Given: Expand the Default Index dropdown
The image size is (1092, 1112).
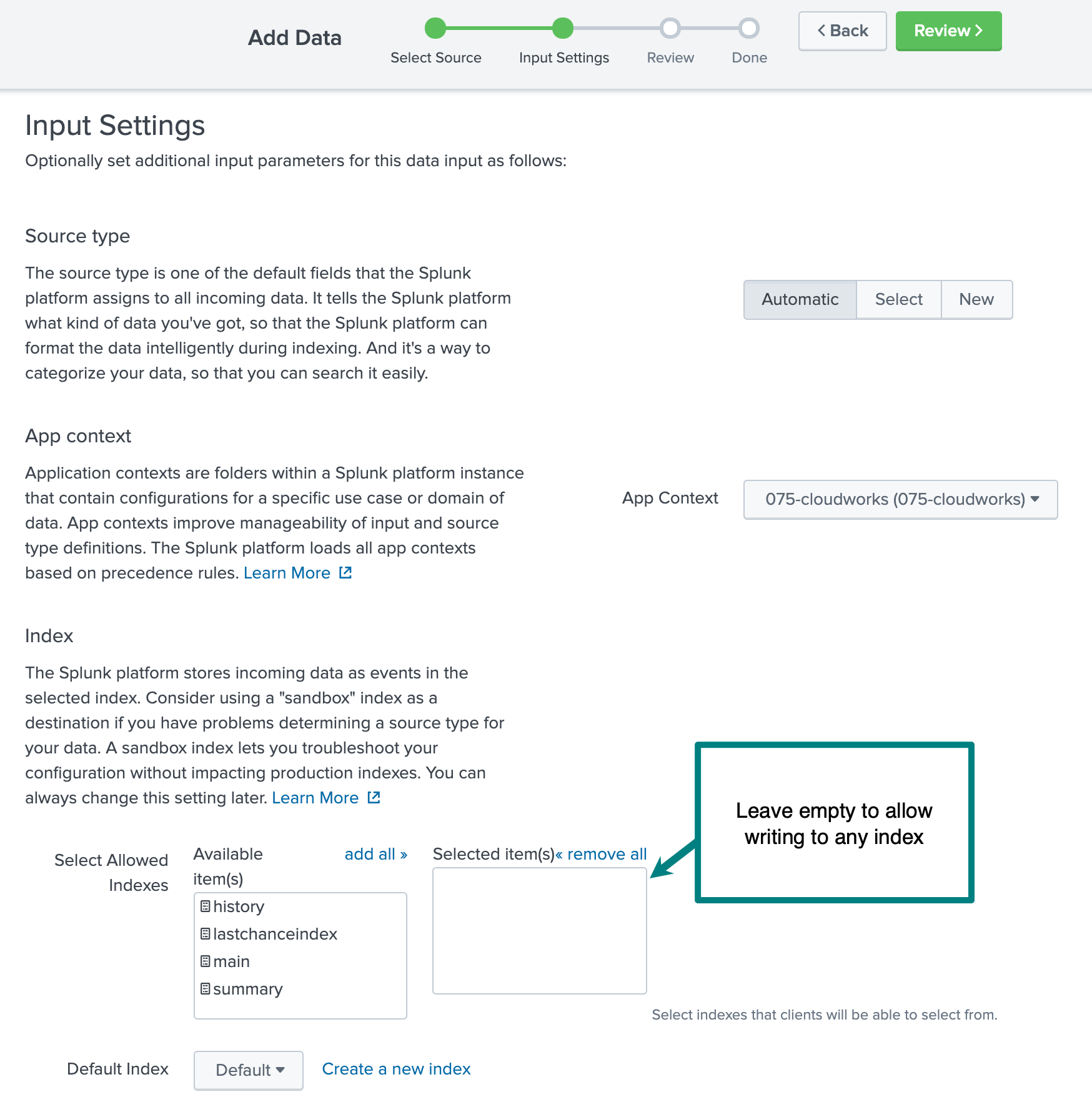Looking at the screenshot, I should tap(249, 1070).
